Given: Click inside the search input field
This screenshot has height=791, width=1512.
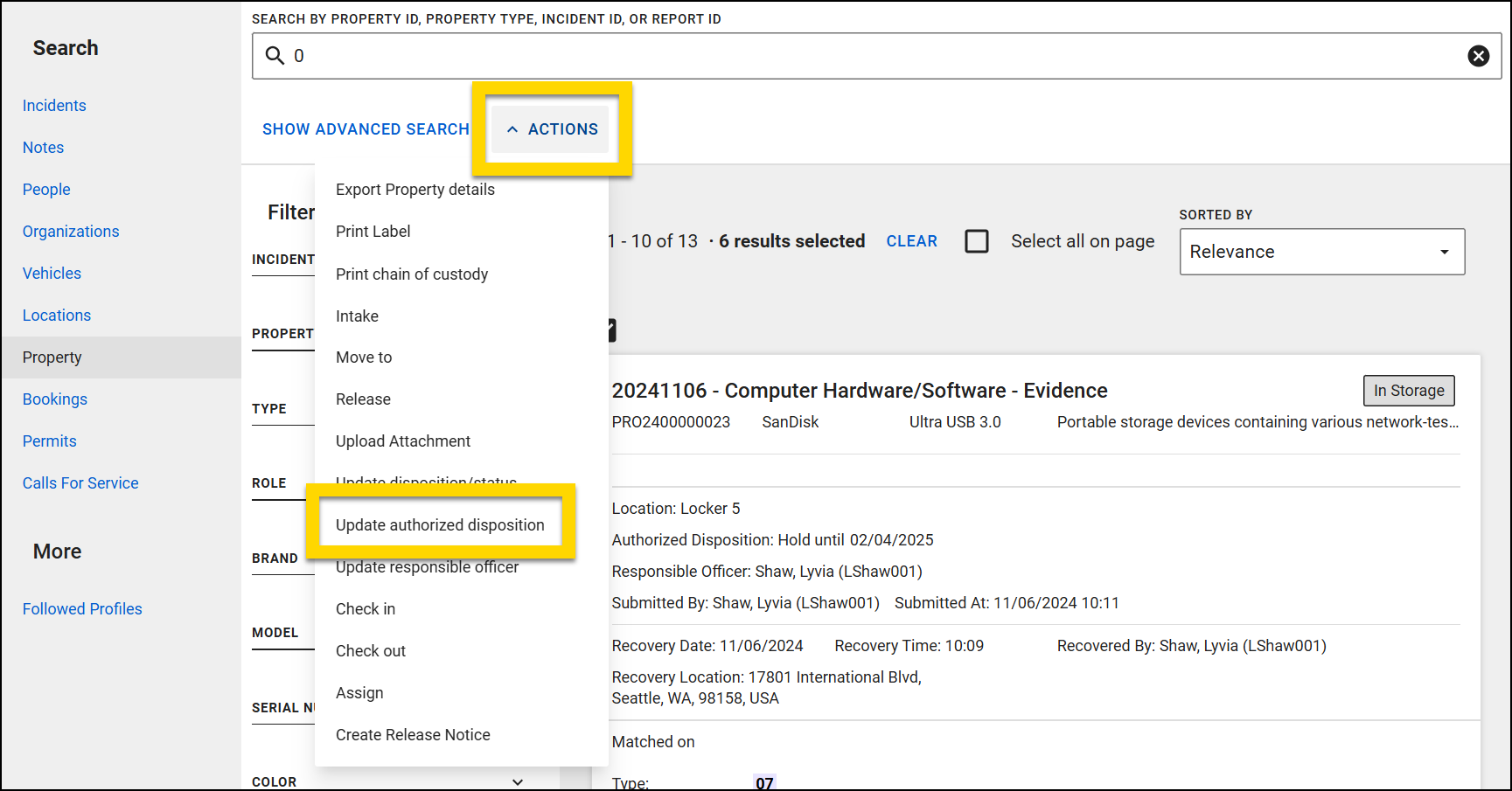Looking at the screenshot, I should 700,55.
